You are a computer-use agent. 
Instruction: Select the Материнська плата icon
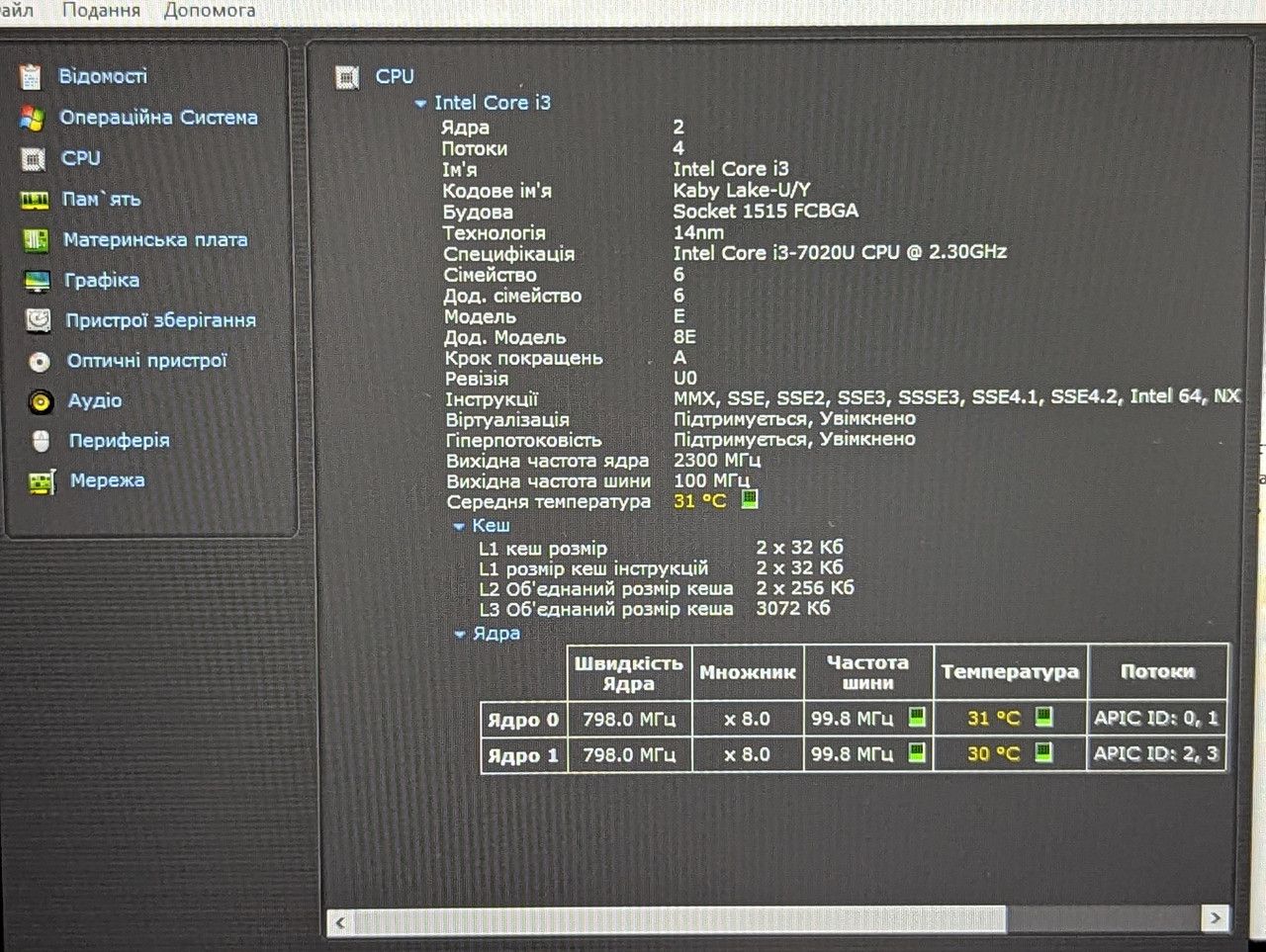pos(36,240)
